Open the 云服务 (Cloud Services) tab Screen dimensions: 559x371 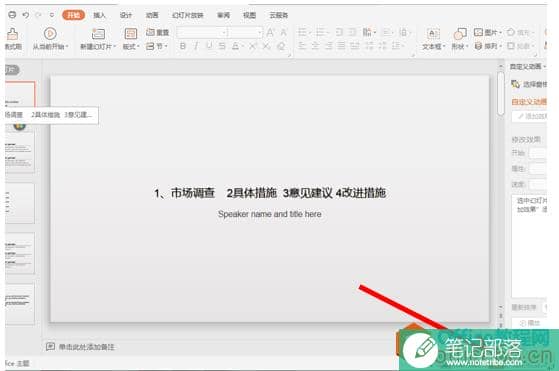click(x=279, y=15)
